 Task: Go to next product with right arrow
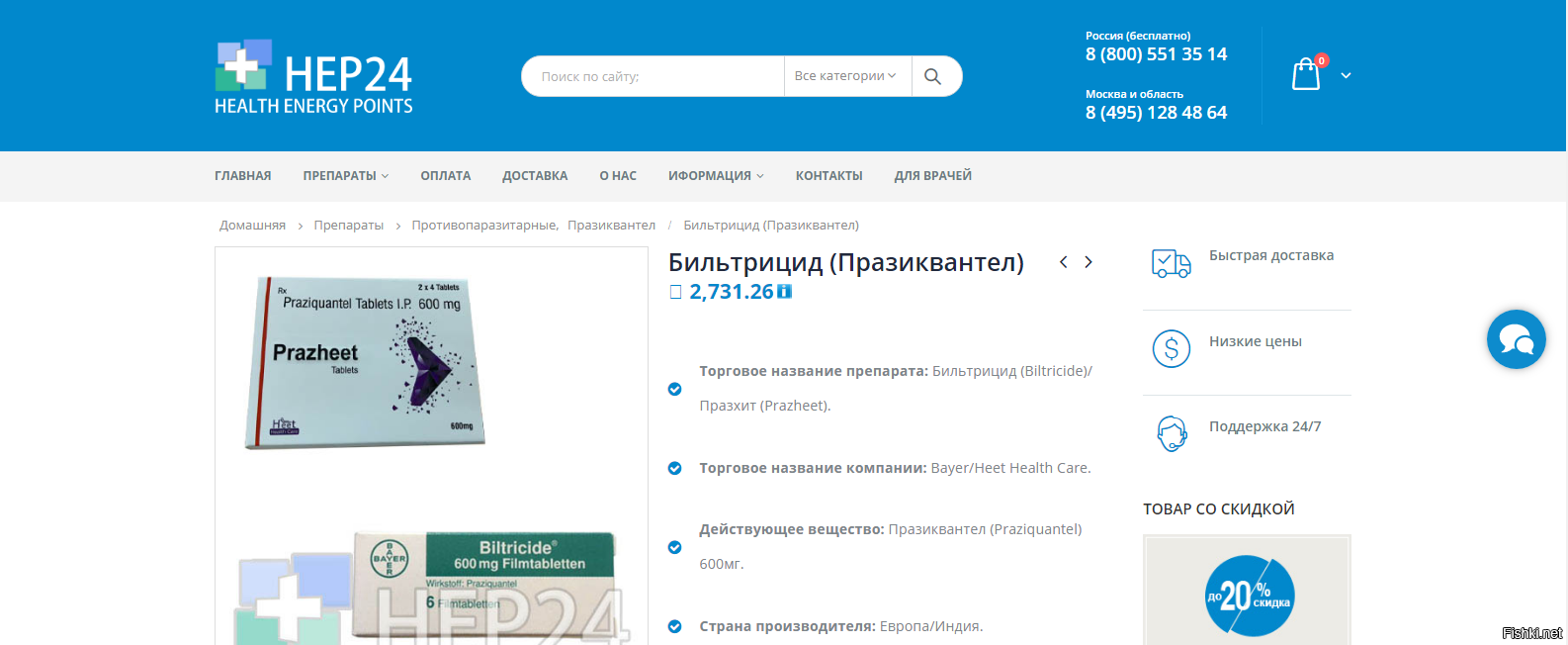coord(1089,262)
